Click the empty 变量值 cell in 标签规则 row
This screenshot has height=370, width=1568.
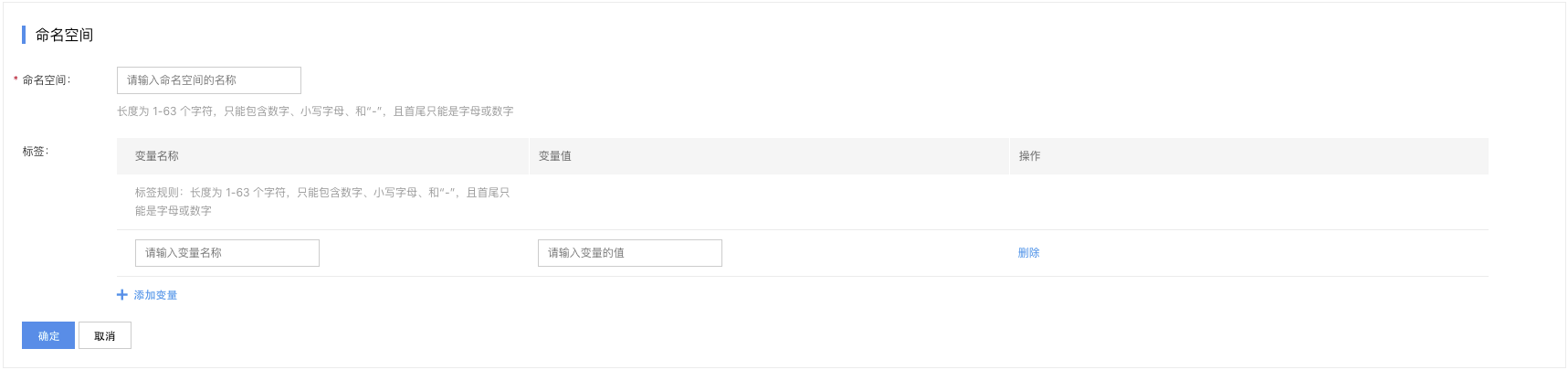[x=769, y=202]
